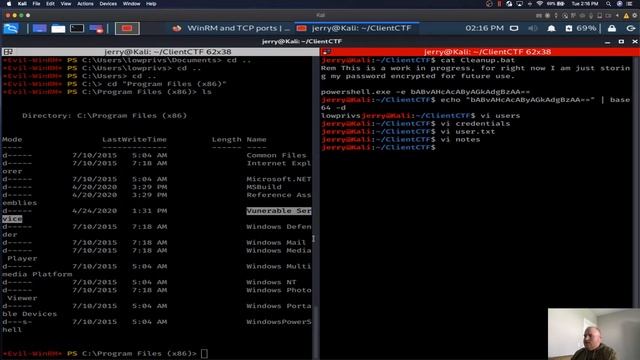Focus the left pane title jerry@Kali ~/ClientCTF 62x38

pyautogui.click(x=168, y=52)
